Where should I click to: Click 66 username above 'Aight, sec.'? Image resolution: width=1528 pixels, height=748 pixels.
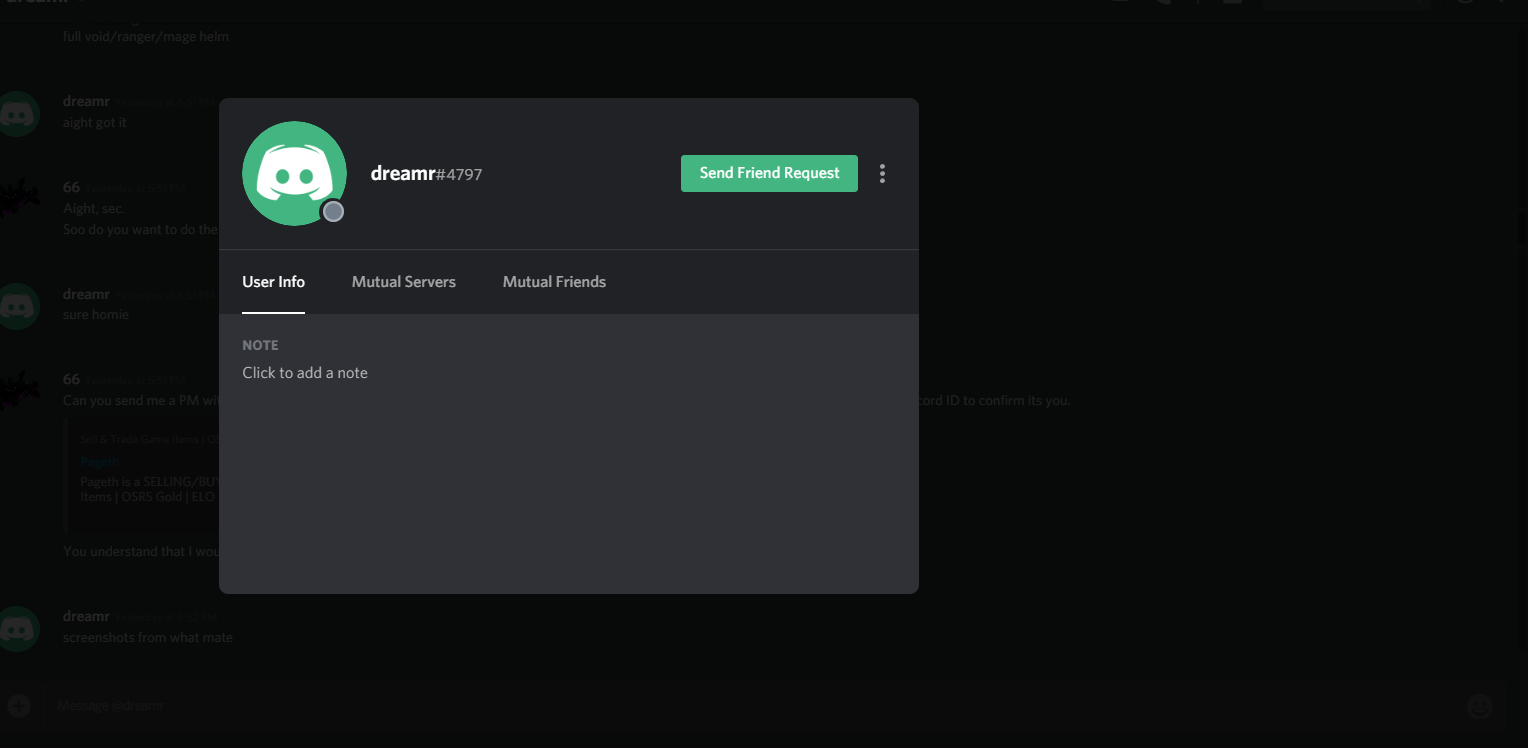(71, 187)
